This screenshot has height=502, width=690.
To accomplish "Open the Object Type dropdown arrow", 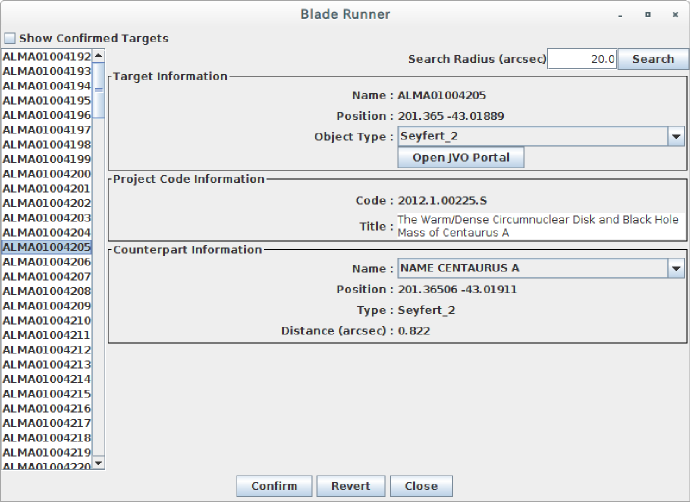I will pyautogui.click(x=676, y=137).
